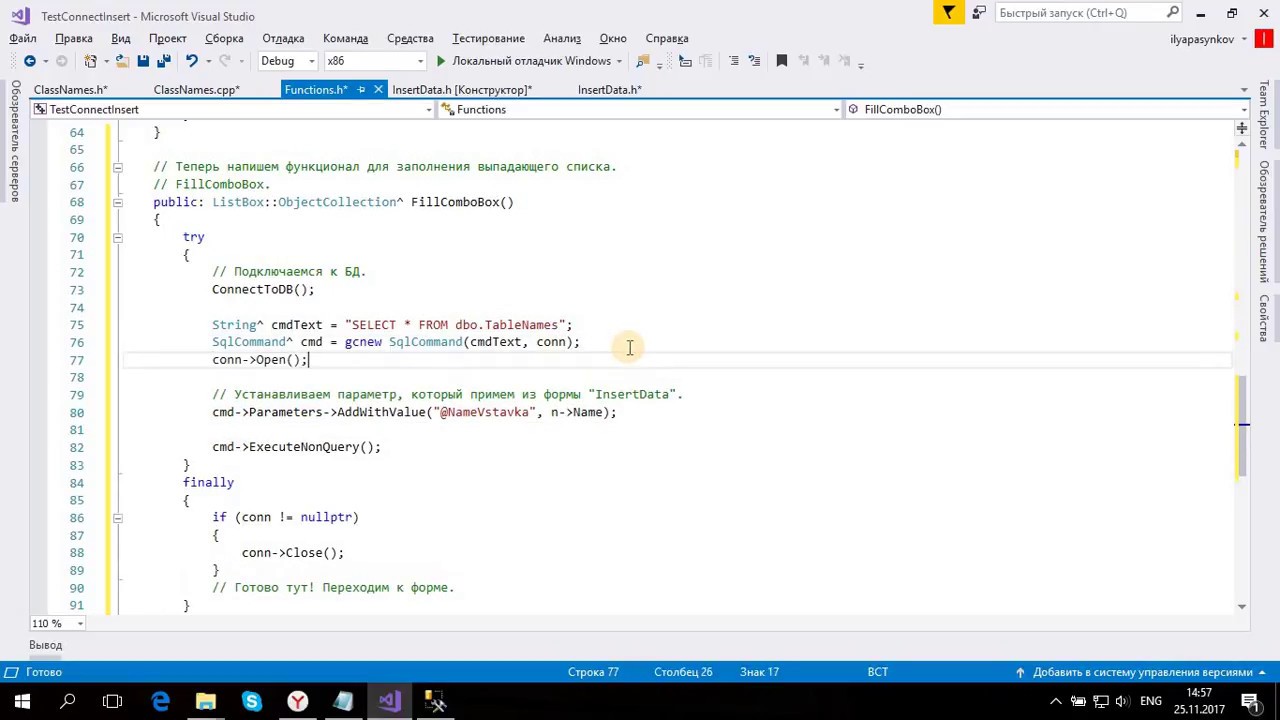Open the Team Explorer side tab
Screen dimensions: 1280x720
coord(1265,115)
